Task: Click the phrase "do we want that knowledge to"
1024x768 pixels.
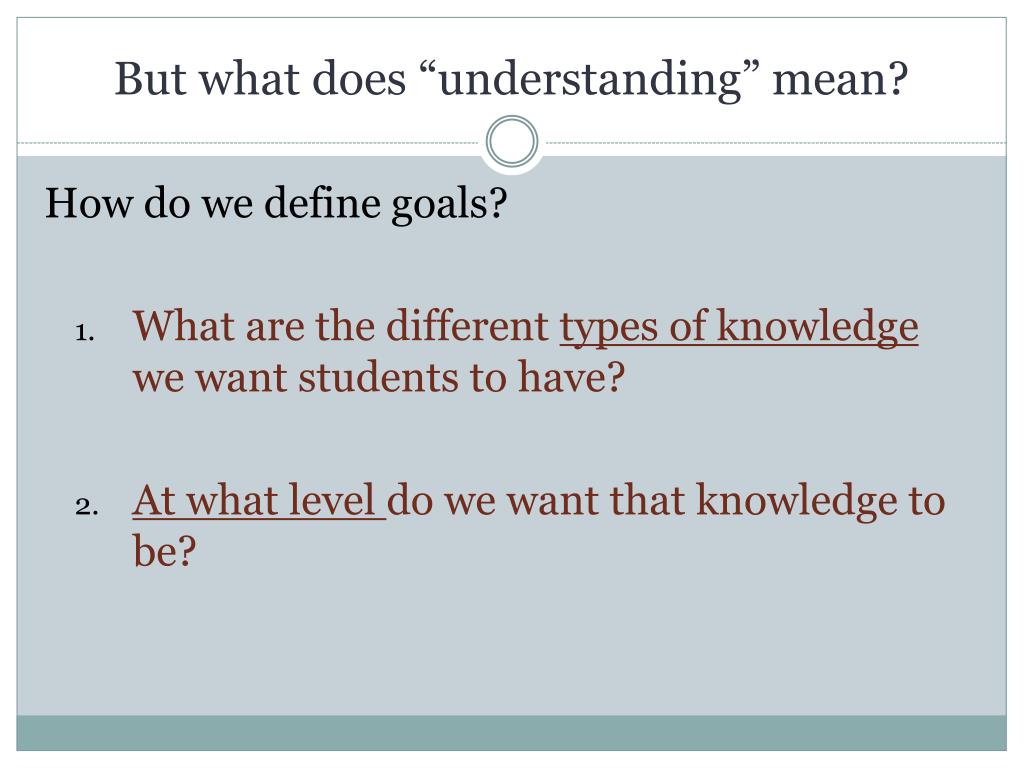Action: pyautogui.click(x=666, y=501)
